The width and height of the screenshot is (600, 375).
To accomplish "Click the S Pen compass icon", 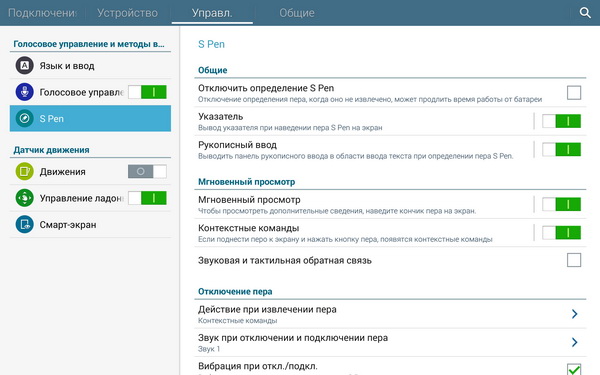I will (x=24, y=118).
